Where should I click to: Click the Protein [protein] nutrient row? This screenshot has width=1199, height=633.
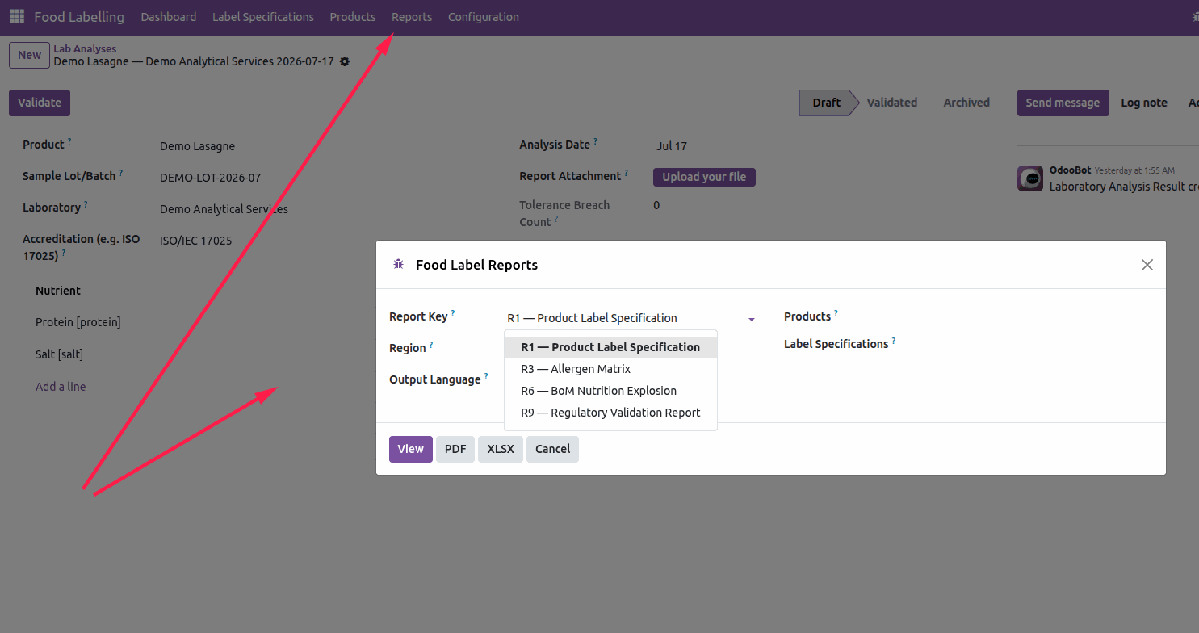pos(78,323)
